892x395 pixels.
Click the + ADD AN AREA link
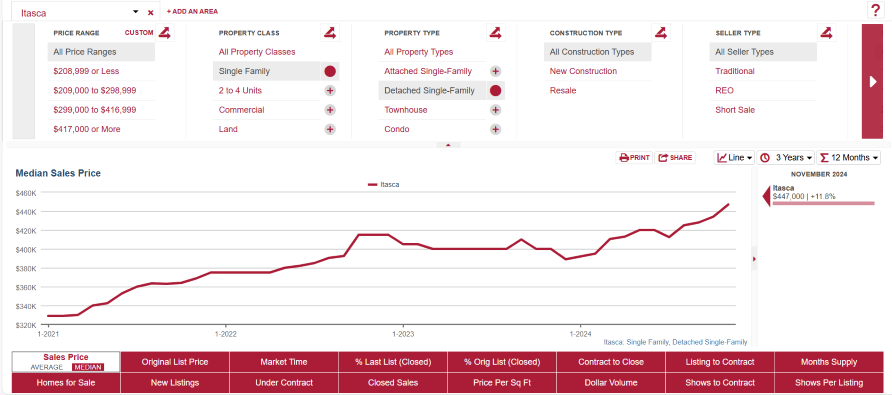tap(192, 11)
